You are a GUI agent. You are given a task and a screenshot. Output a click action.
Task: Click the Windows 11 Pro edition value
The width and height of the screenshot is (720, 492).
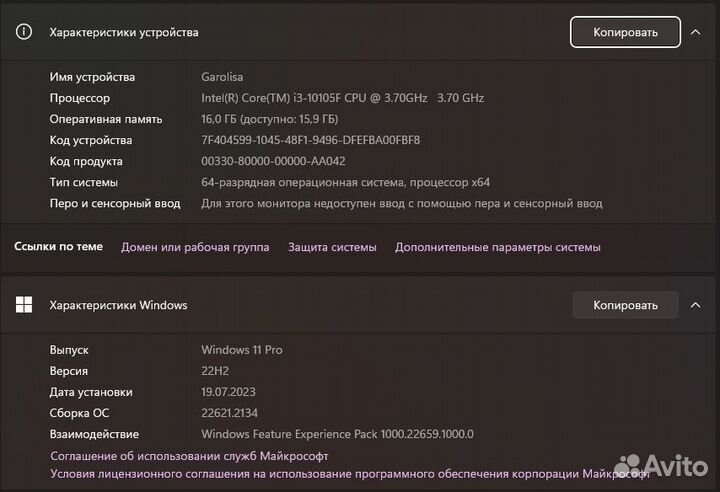point(242,350)
